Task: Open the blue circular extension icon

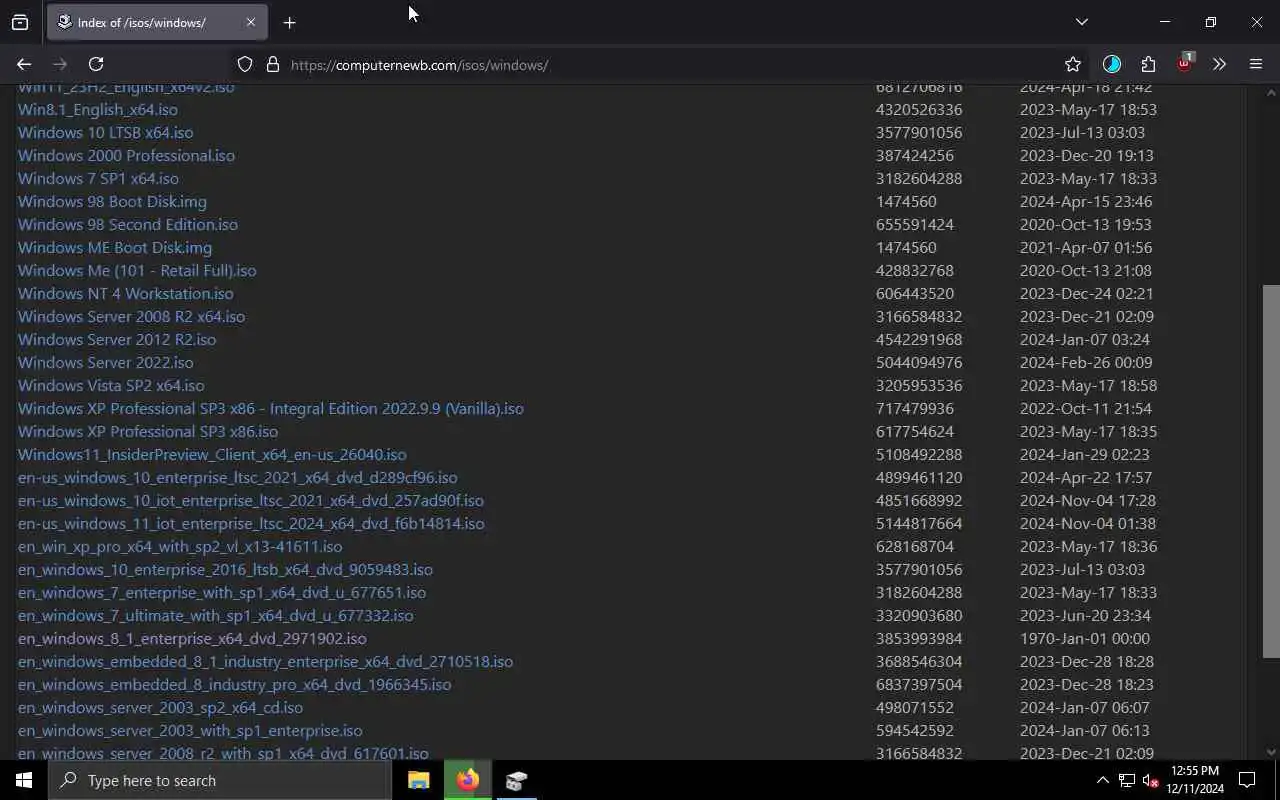Action: [x=1112, y=64]
